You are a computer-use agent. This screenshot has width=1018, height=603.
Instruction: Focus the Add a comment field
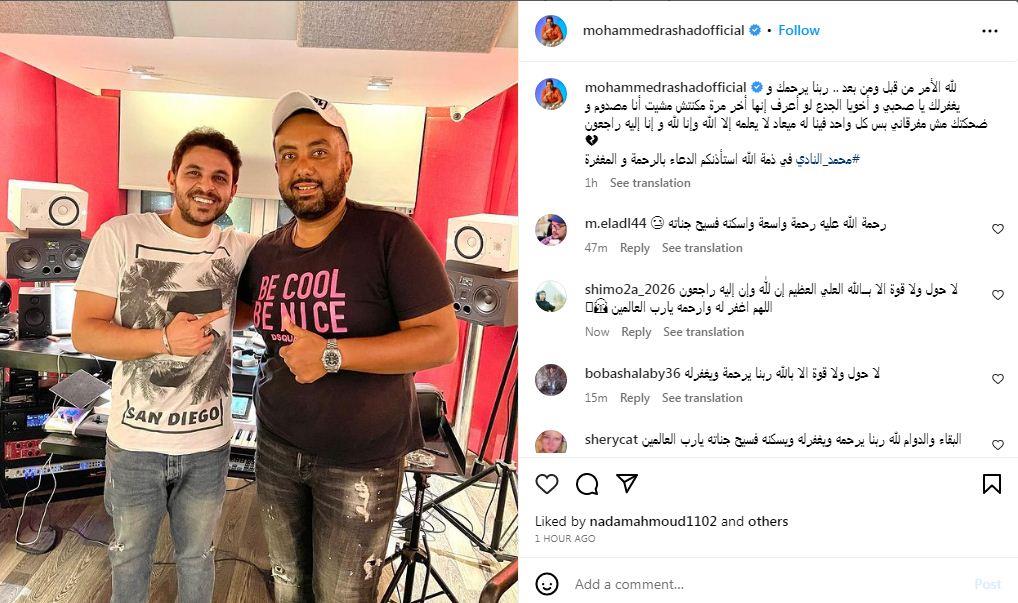769,584
